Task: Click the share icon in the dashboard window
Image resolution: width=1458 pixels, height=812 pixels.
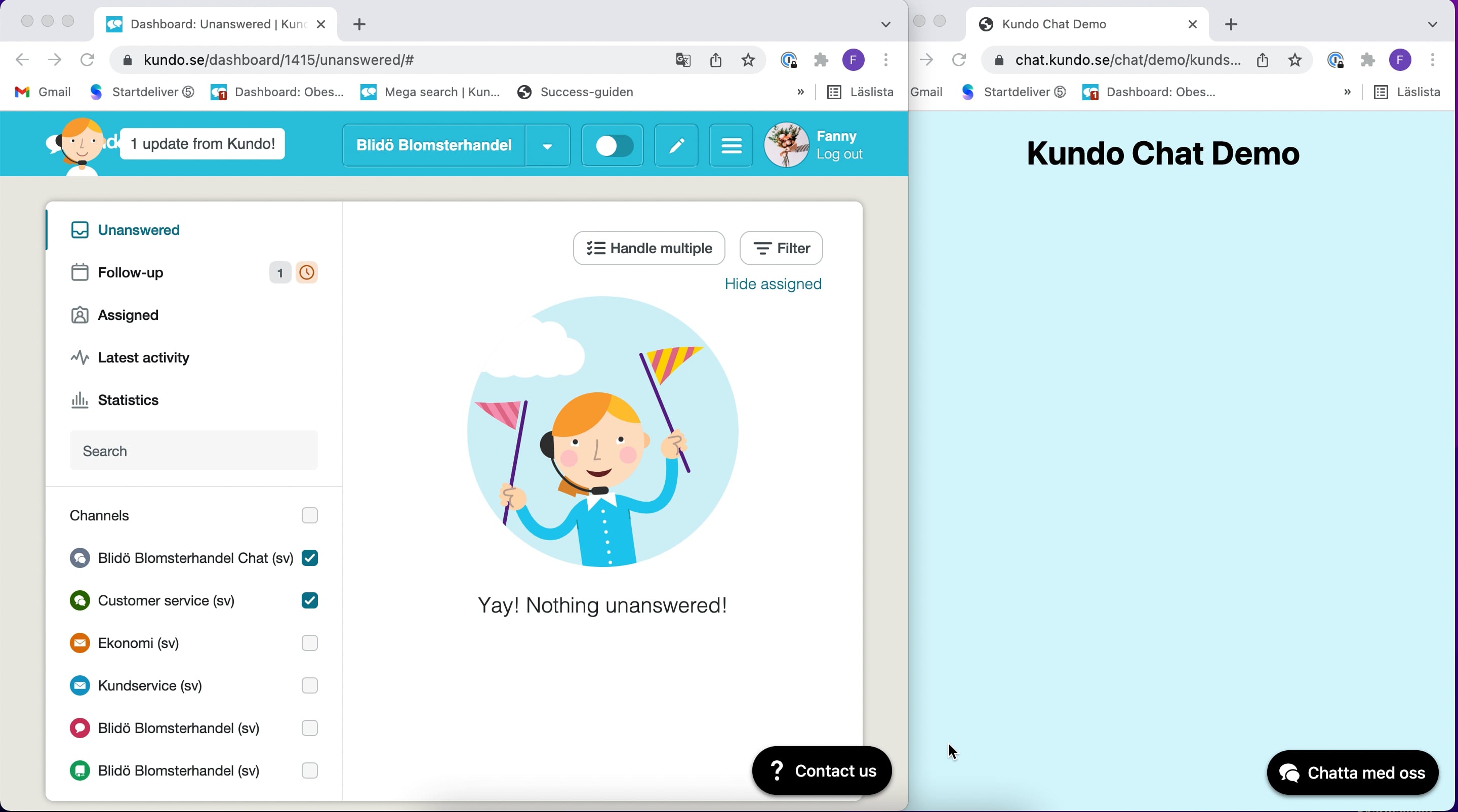Action: [x=716, y=60]
